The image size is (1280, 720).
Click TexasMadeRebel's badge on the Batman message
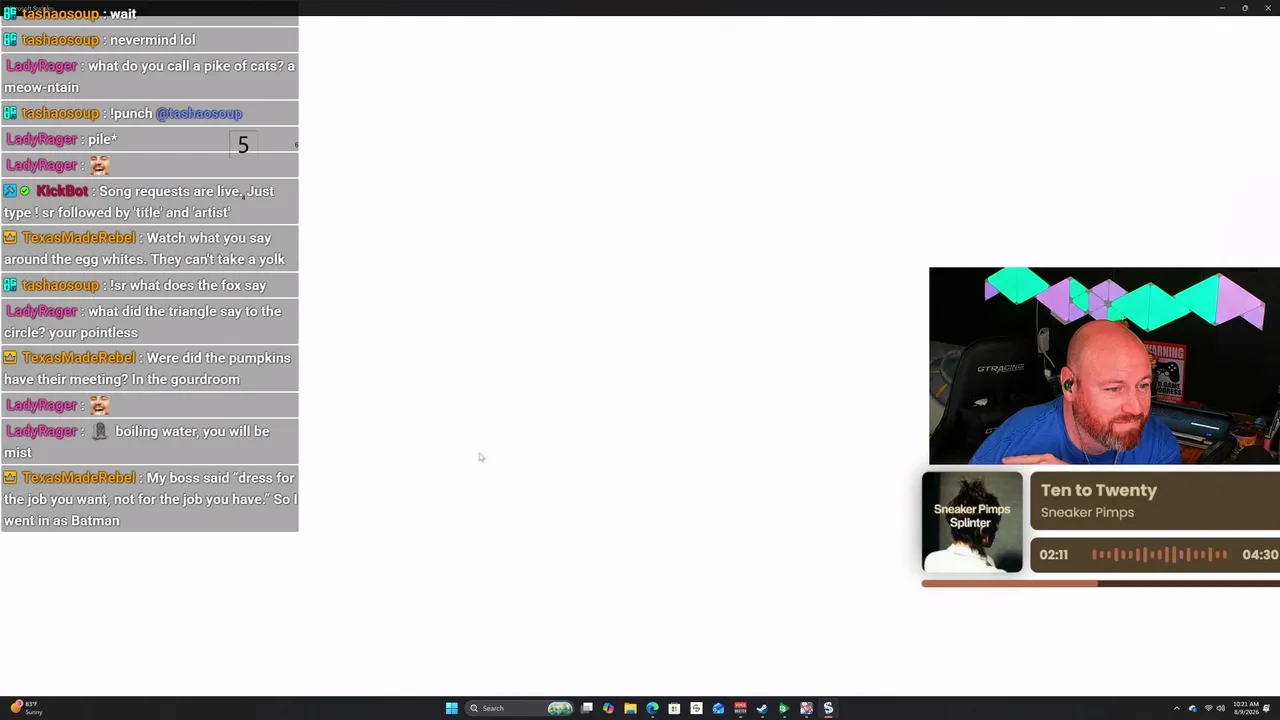point(10,478)
